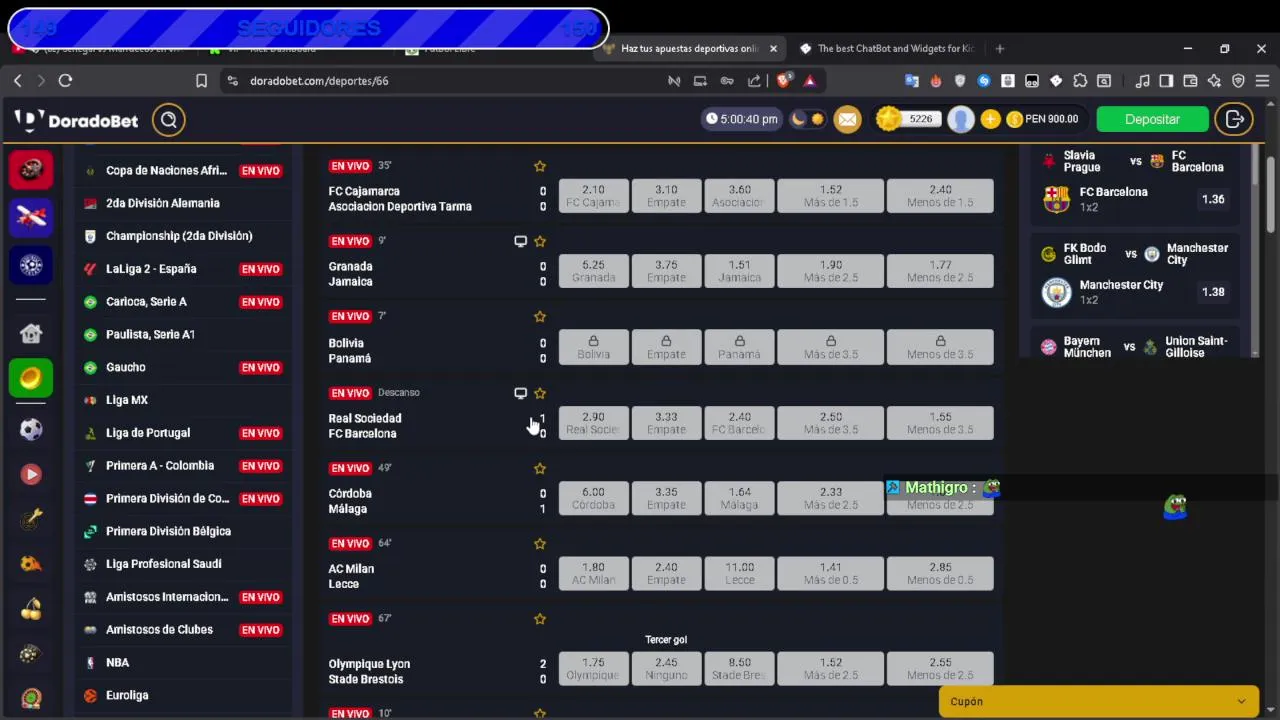Click the green Depositar button
Viewport: 1280px width, 720px height.
pyautogui.click(x=1152, y=119)
